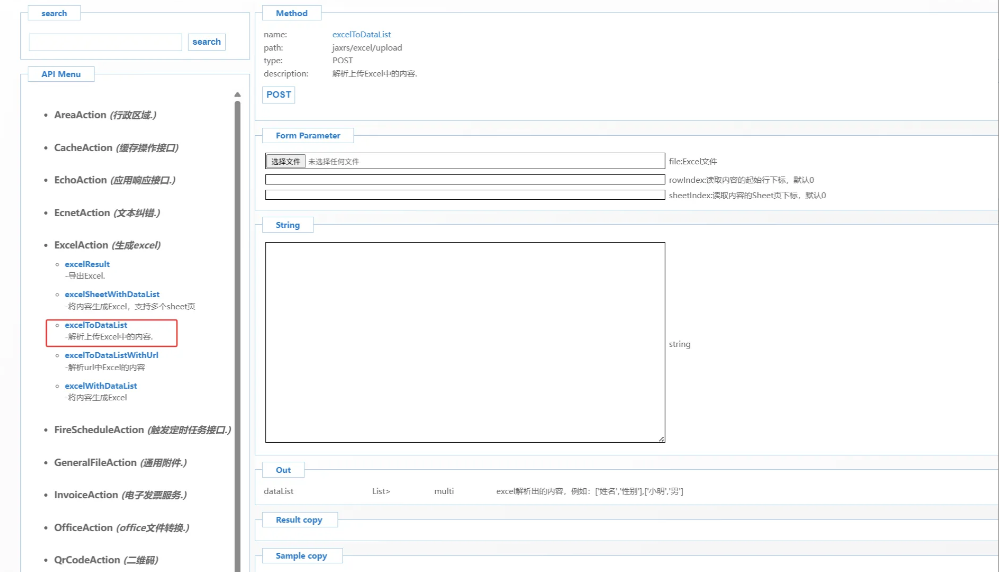Click the textarea resize handle corner

point(661,439)
